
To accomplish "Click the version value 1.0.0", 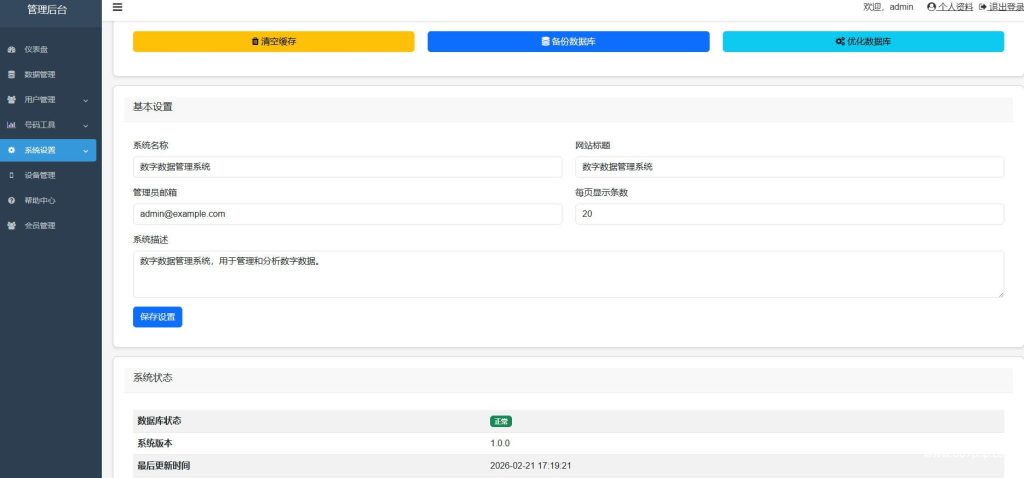I will 500,443.
